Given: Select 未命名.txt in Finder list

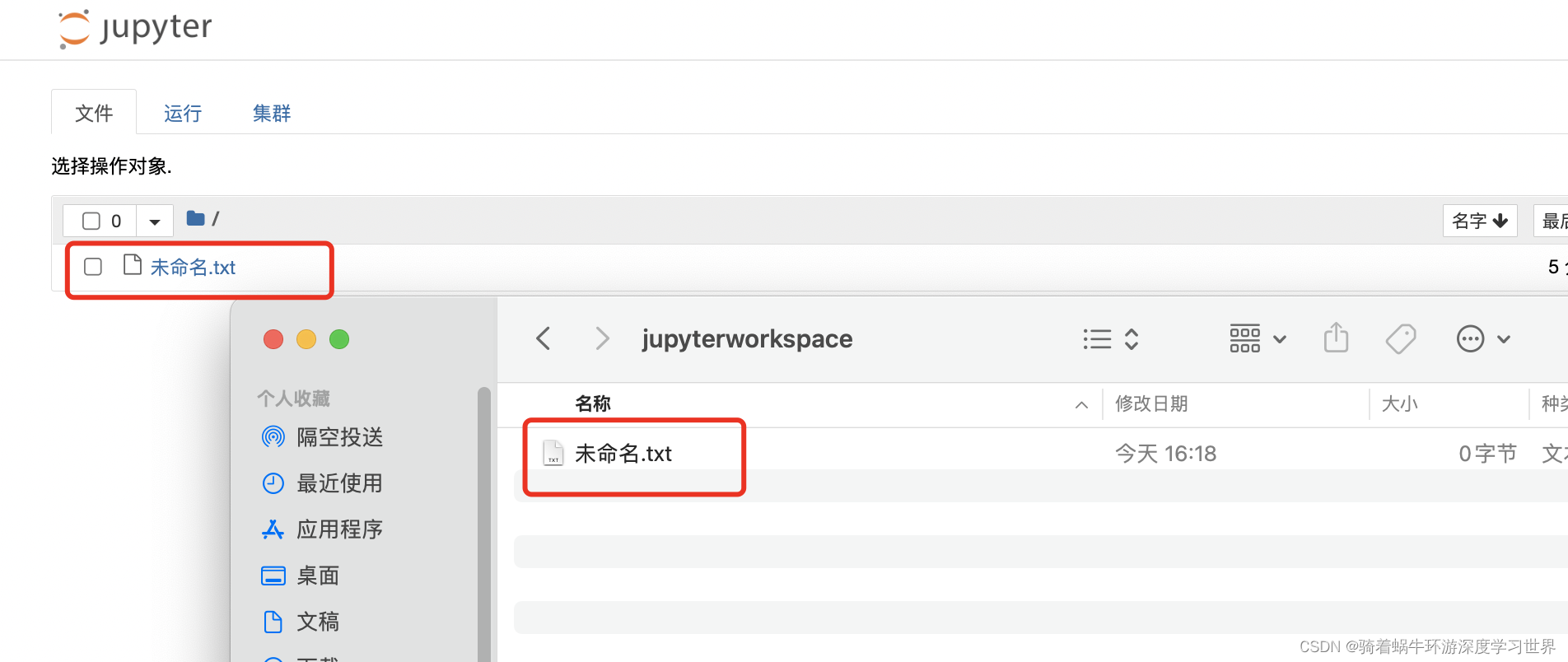Looking at the screenshot, I should point(623,454).
